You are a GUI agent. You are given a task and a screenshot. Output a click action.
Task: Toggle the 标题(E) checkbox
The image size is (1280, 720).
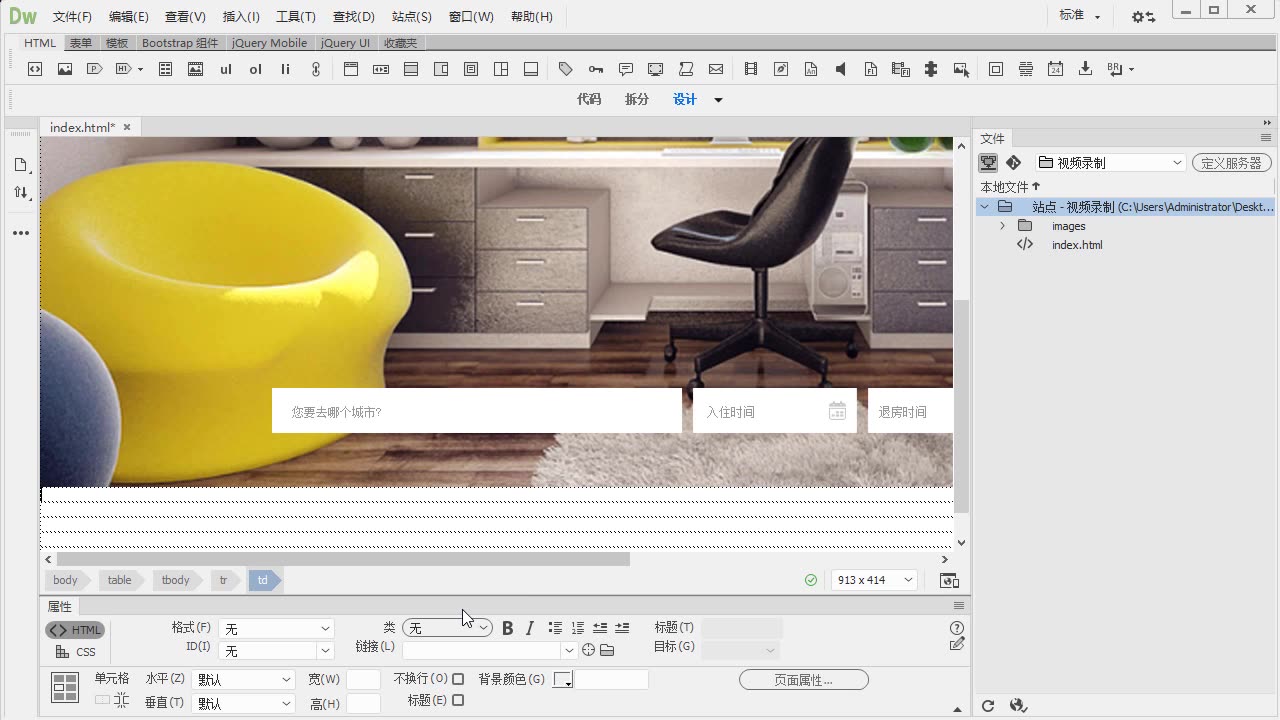(458, 701)
